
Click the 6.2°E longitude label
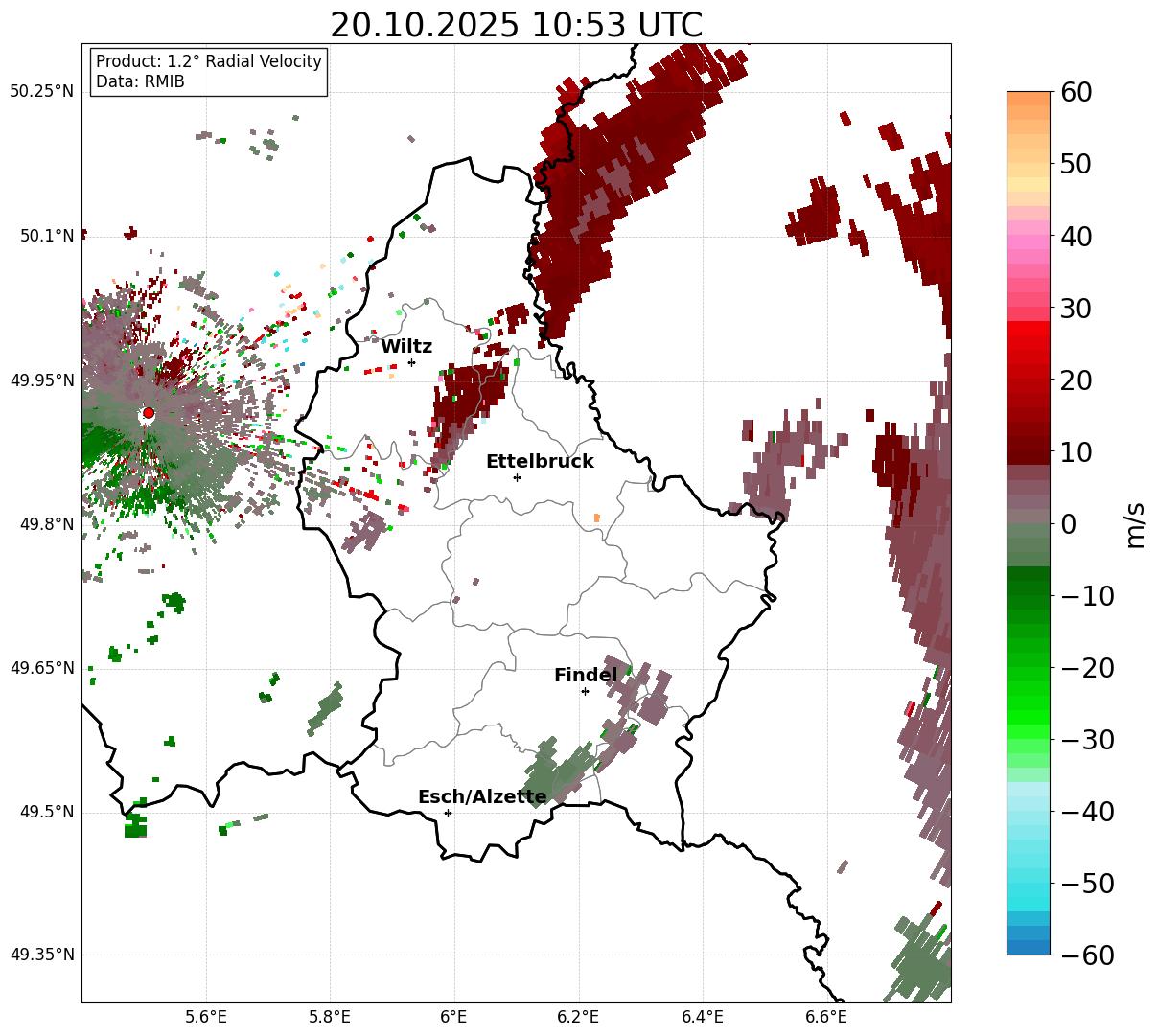[x=578, y=1017]
